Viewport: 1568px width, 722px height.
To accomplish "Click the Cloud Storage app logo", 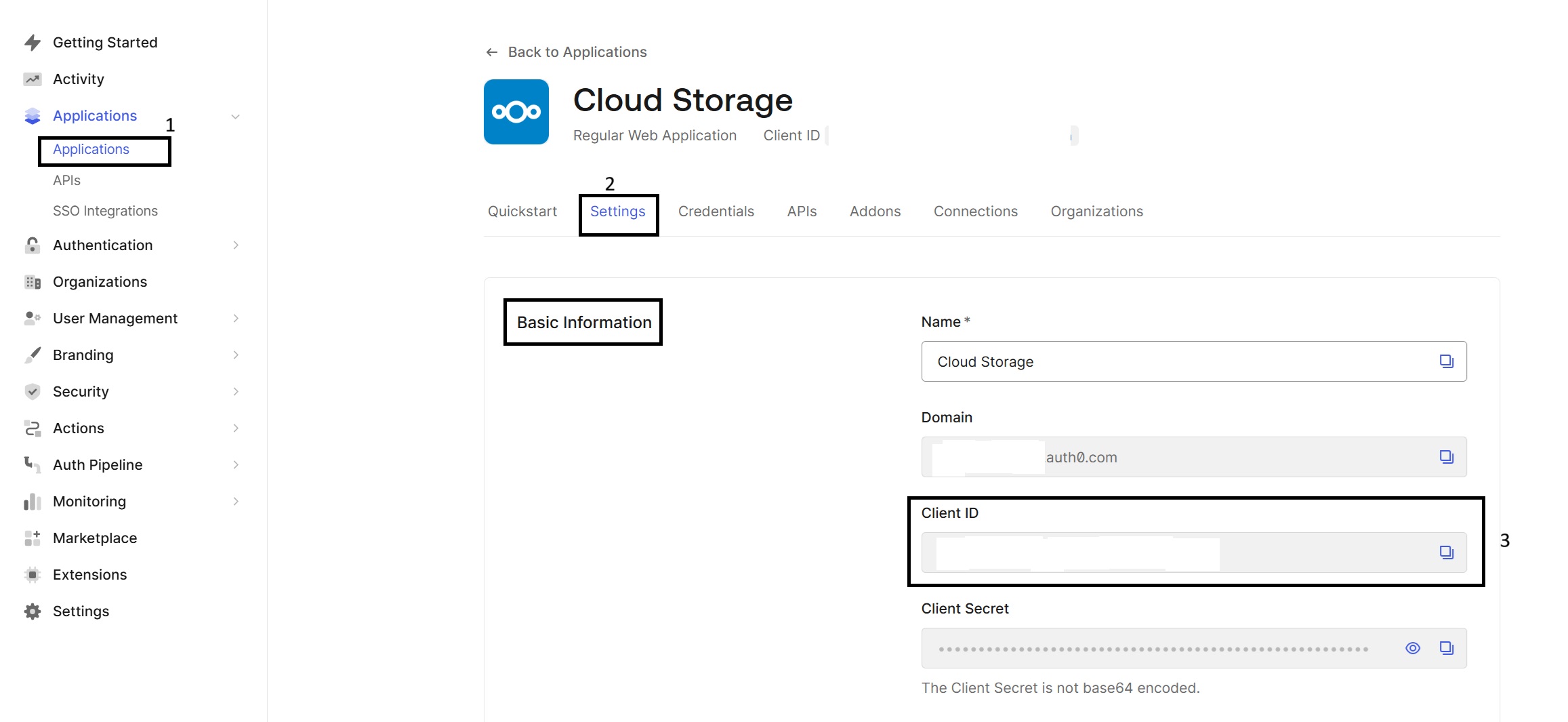I will click(516, 112).
